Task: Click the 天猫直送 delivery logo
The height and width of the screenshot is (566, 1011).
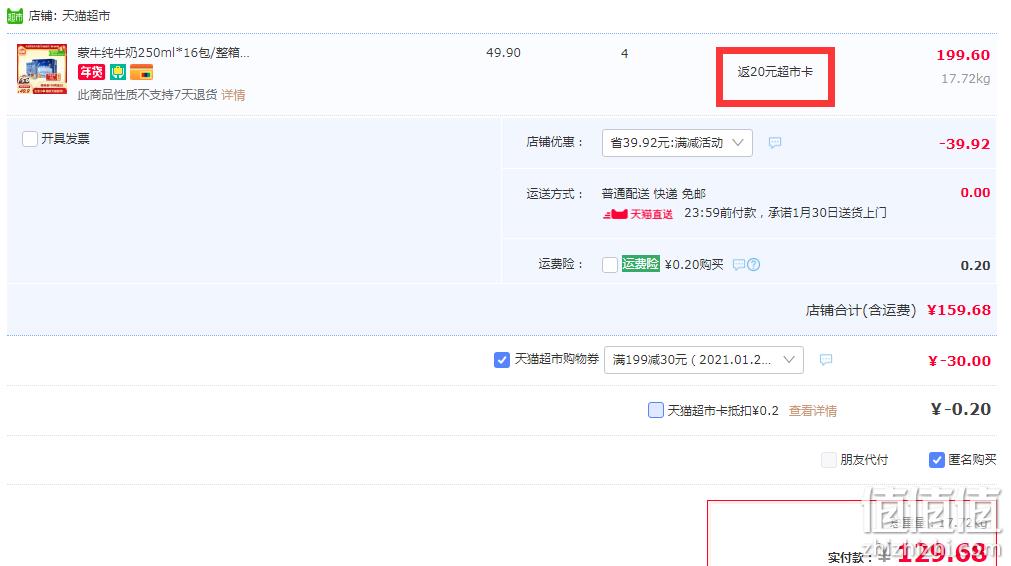Action: 638,214
